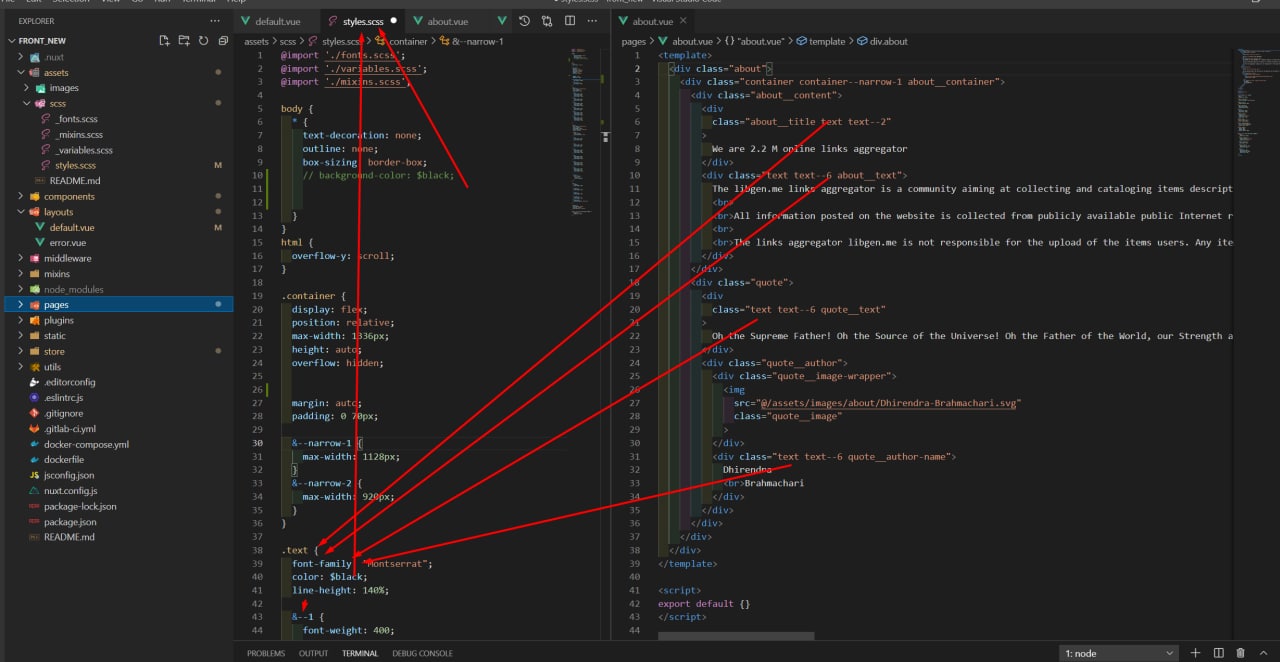Select the styles.scss editor tab
This screenshot has height=662, width=1280.
coord(363,21)
